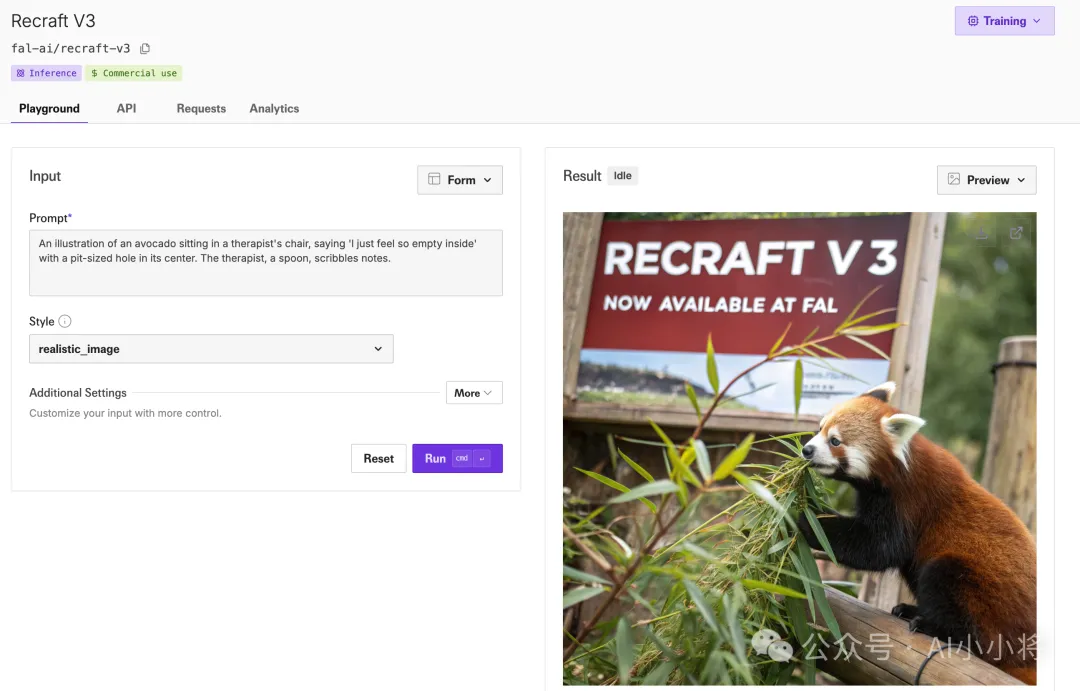
Task: Open the Preview result view dropdown
Action: click(x=986, y=180)
